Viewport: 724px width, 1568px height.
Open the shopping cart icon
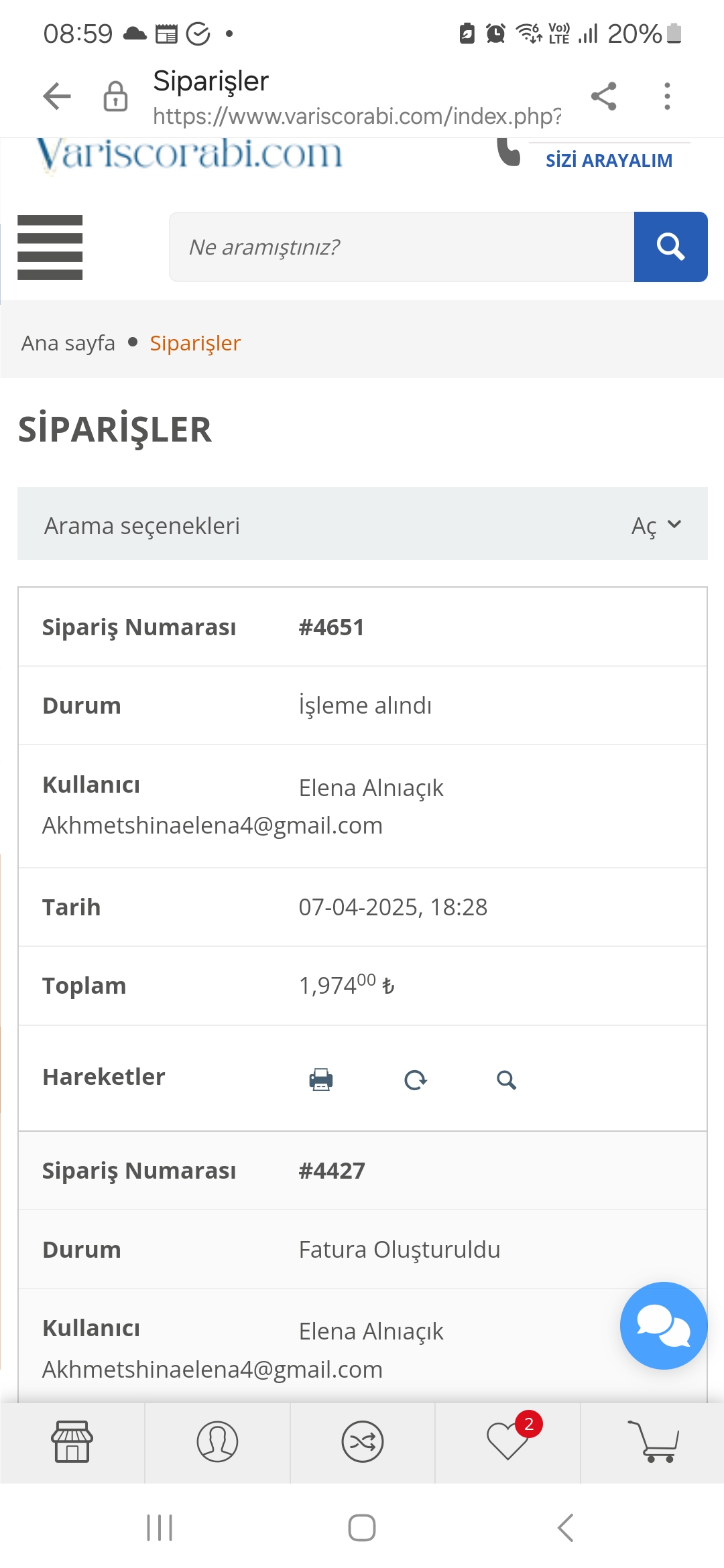(653, 1441)
